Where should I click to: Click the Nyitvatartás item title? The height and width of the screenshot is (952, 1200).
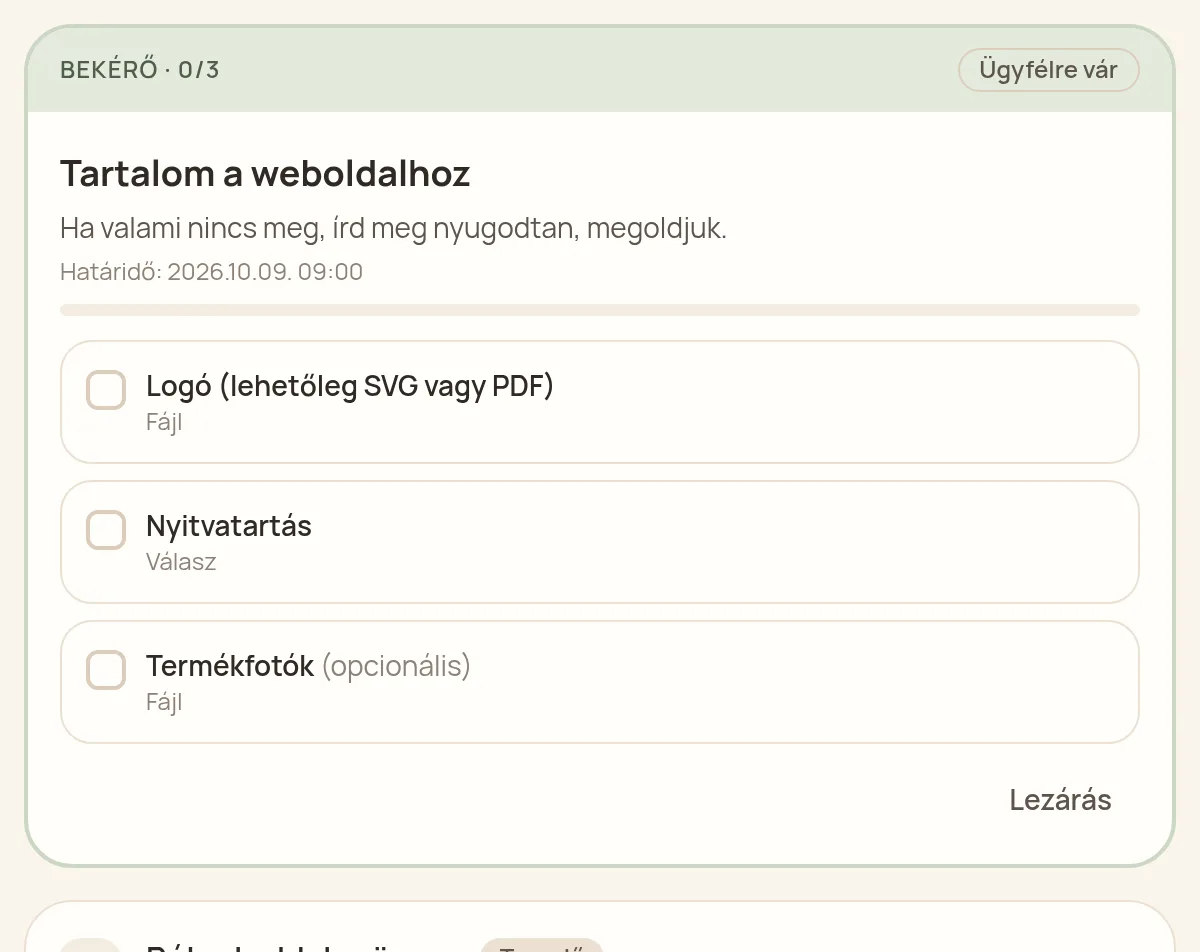(229, 526)
